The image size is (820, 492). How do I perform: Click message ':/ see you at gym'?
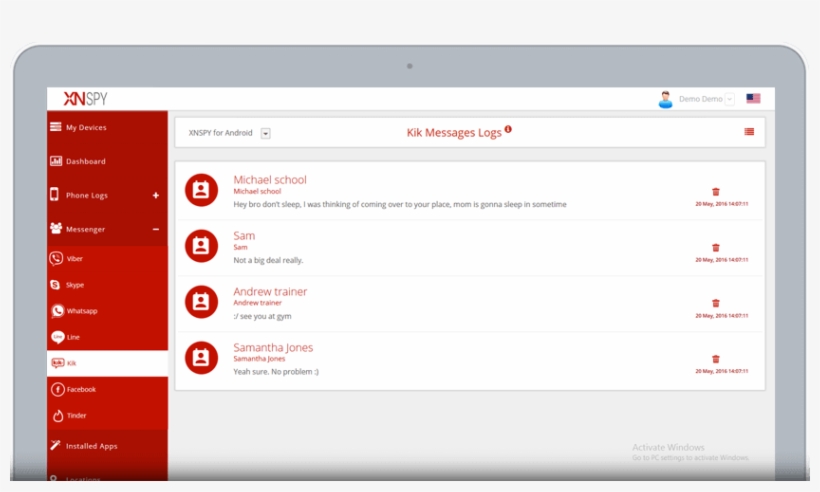point(263,316)
